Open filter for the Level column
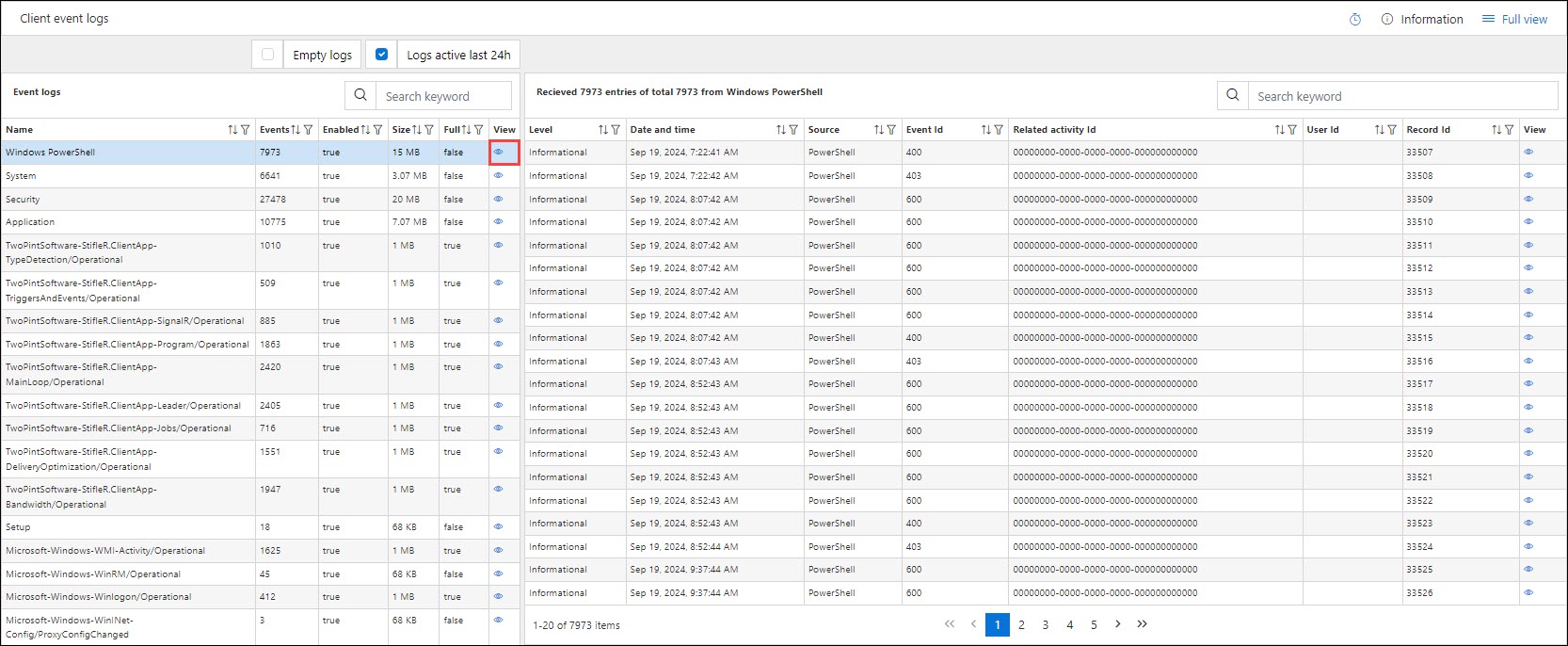The image size is (1568, 646). tap(616, 130)
